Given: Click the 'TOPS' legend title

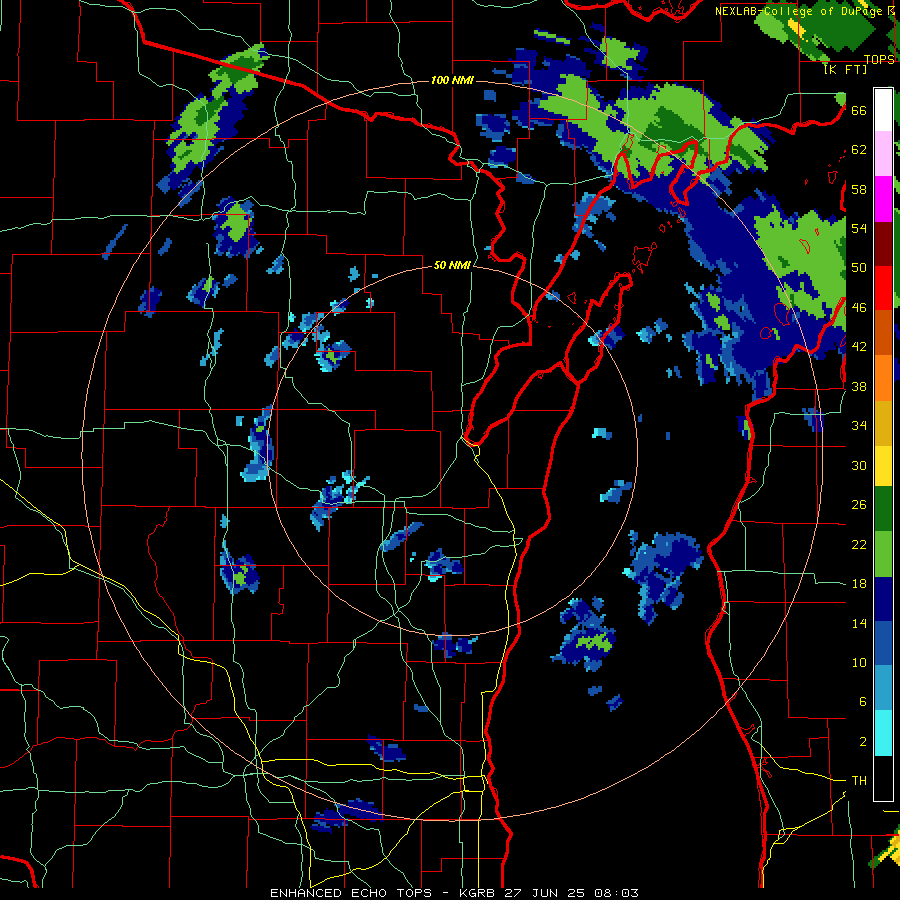Looking at the screenshot, I should click(879, 59).
